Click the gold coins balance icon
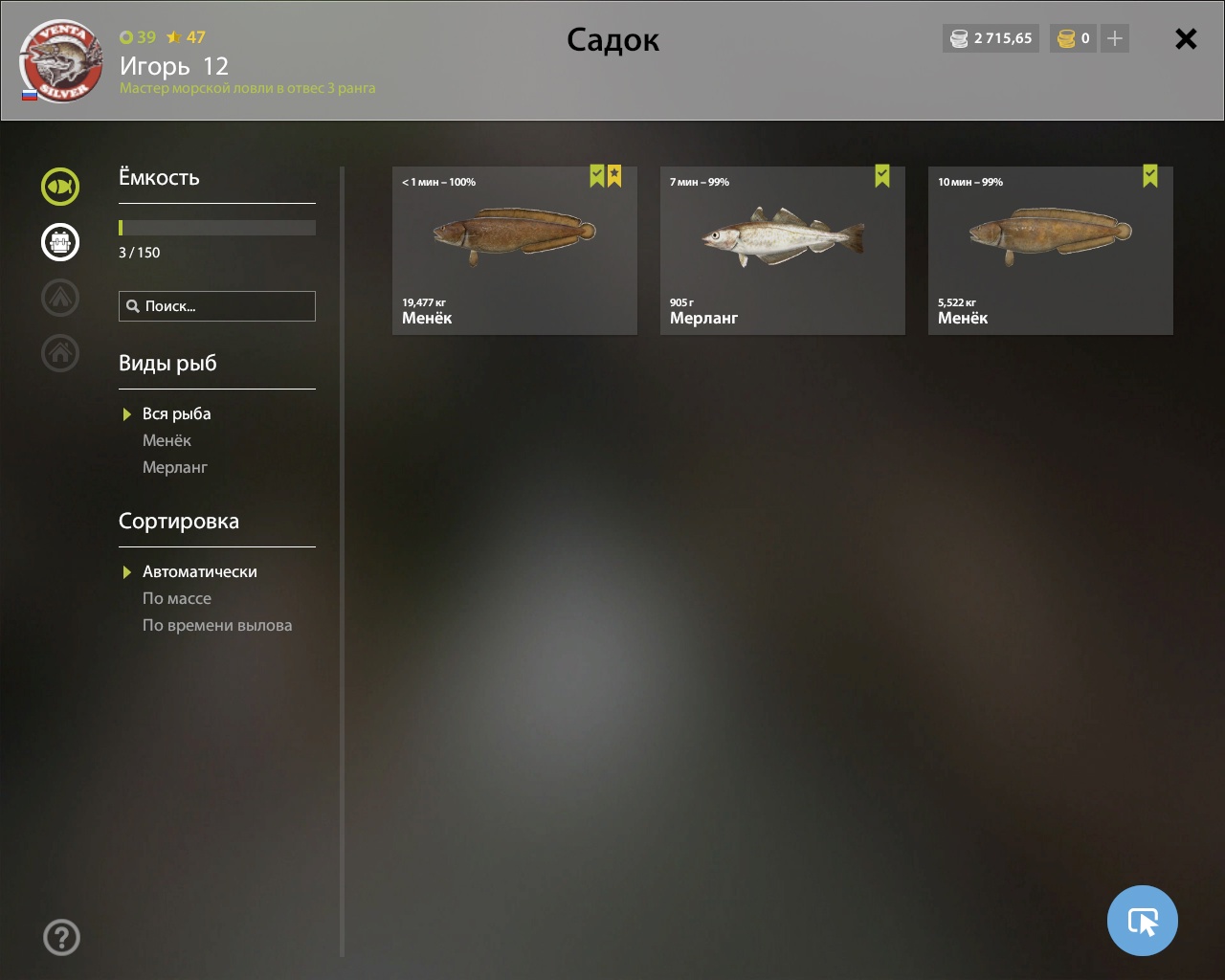The width and height of the screenshot is (1225, 980). pyautogui.click(x=1066, y=38)
